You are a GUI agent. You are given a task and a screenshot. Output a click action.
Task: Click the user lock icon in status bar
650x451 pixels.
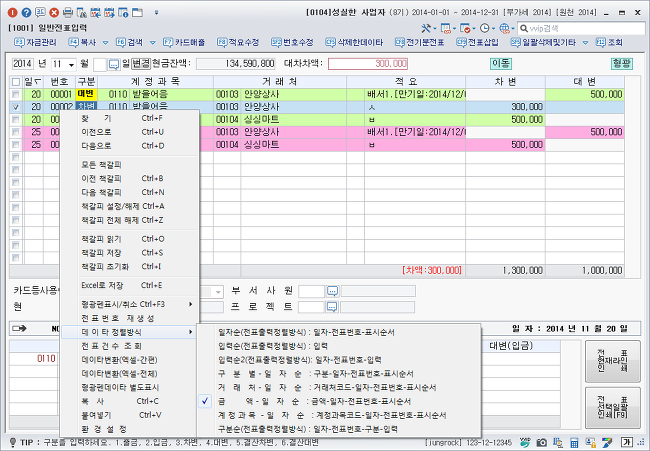tap(590, 443)
